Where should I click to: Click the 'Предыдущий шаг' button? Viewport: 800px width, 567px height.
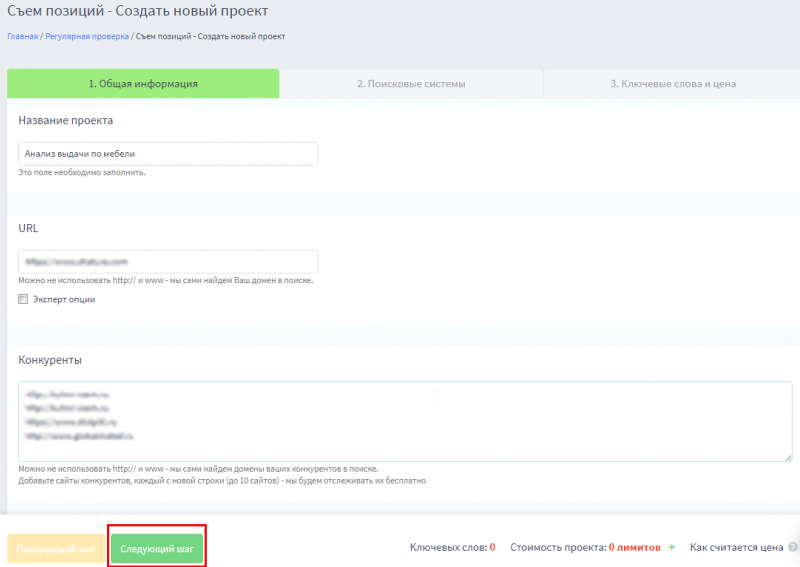click(x=56, y=549)
